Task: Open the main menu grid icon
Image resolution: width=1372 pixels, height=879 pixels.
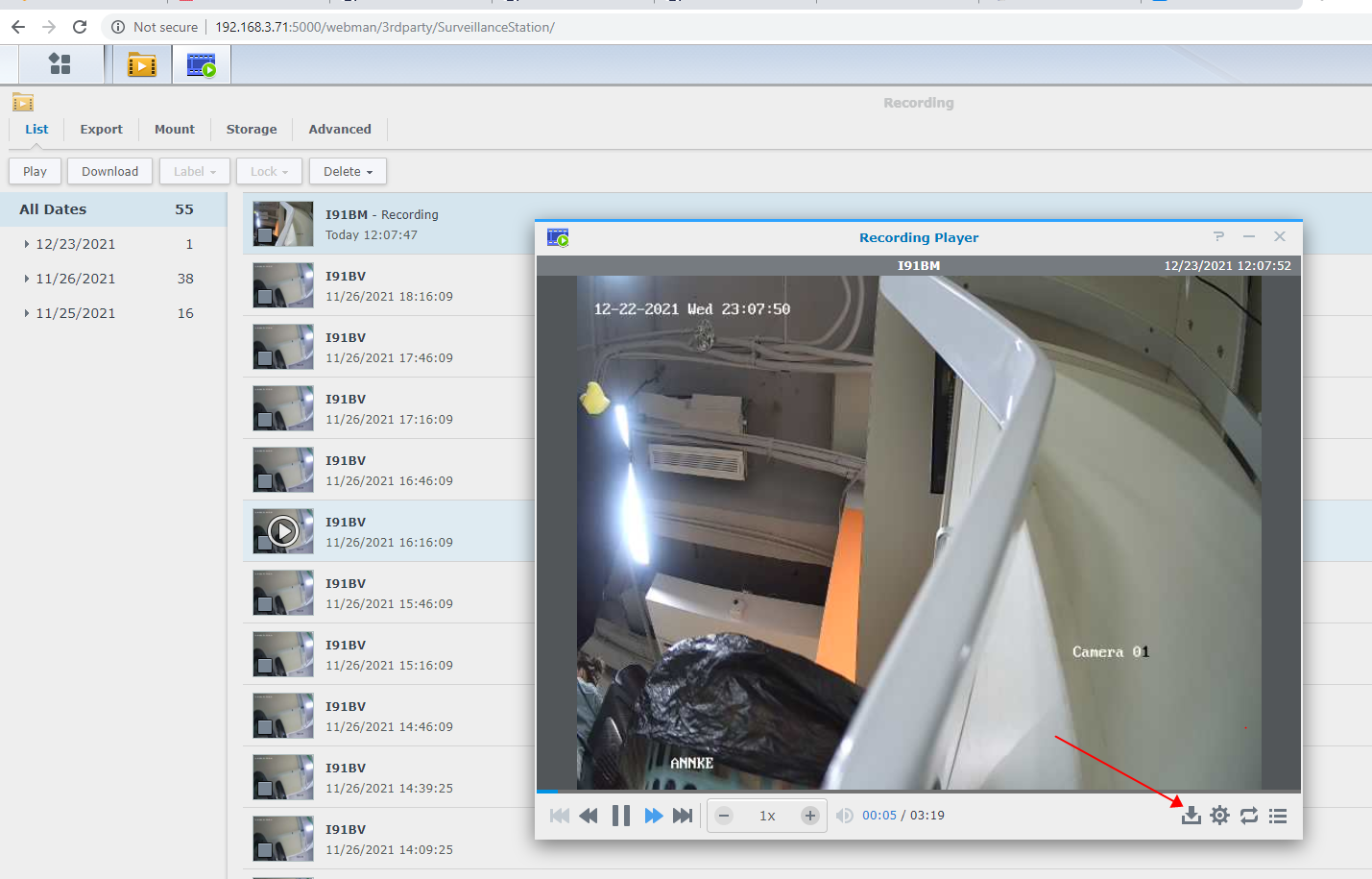Action: [60, 64]
